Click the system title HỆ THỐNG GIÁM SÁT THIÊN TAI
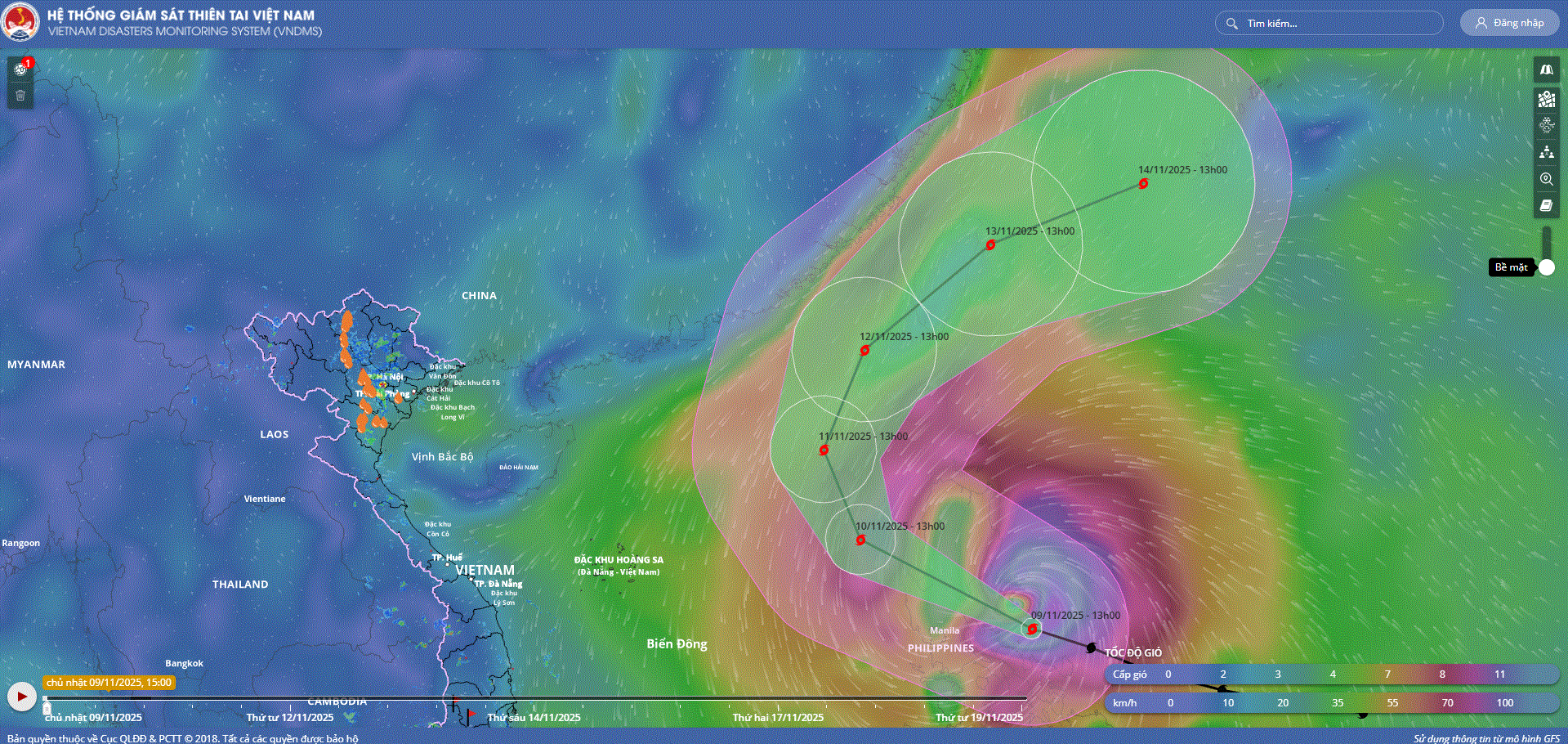Image resolution: width=1568 pixels, height=744 pixels. click(x=181, y=15)
